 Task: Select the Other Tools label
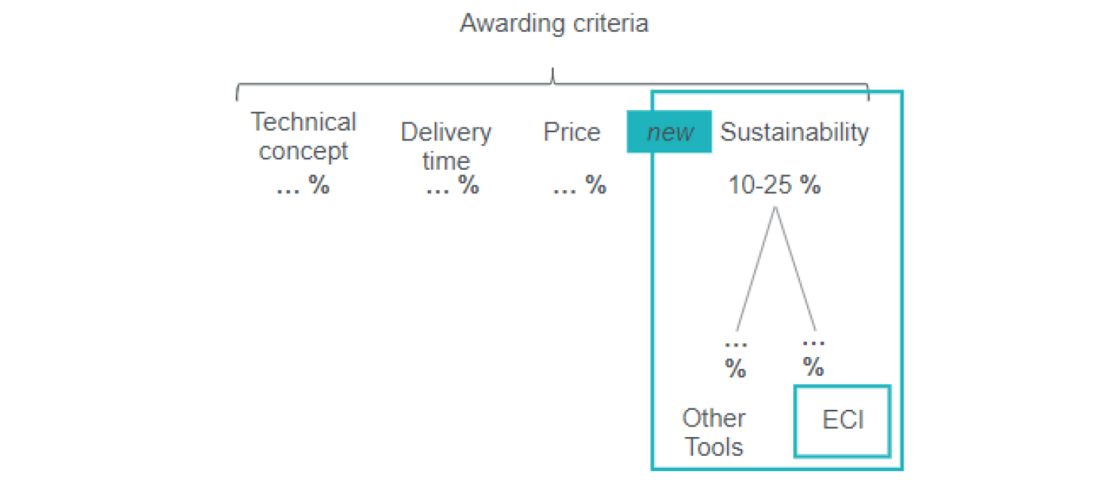point(714,432)
